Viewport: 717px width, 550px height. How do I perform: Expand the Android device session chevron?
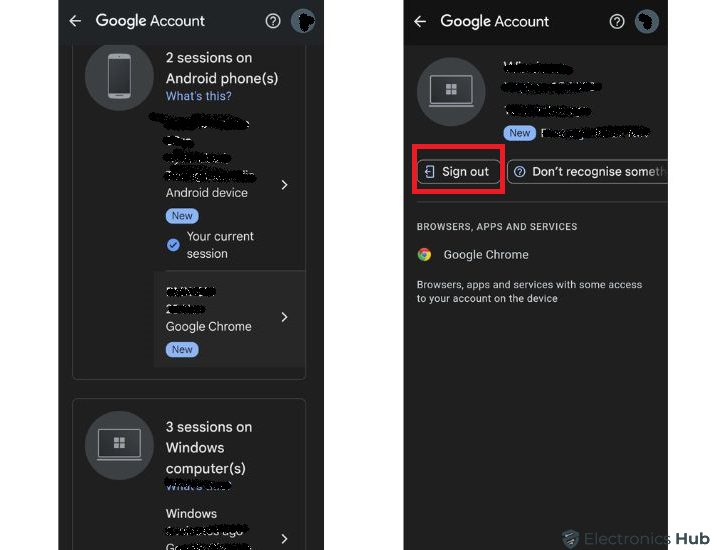point(285,185)
